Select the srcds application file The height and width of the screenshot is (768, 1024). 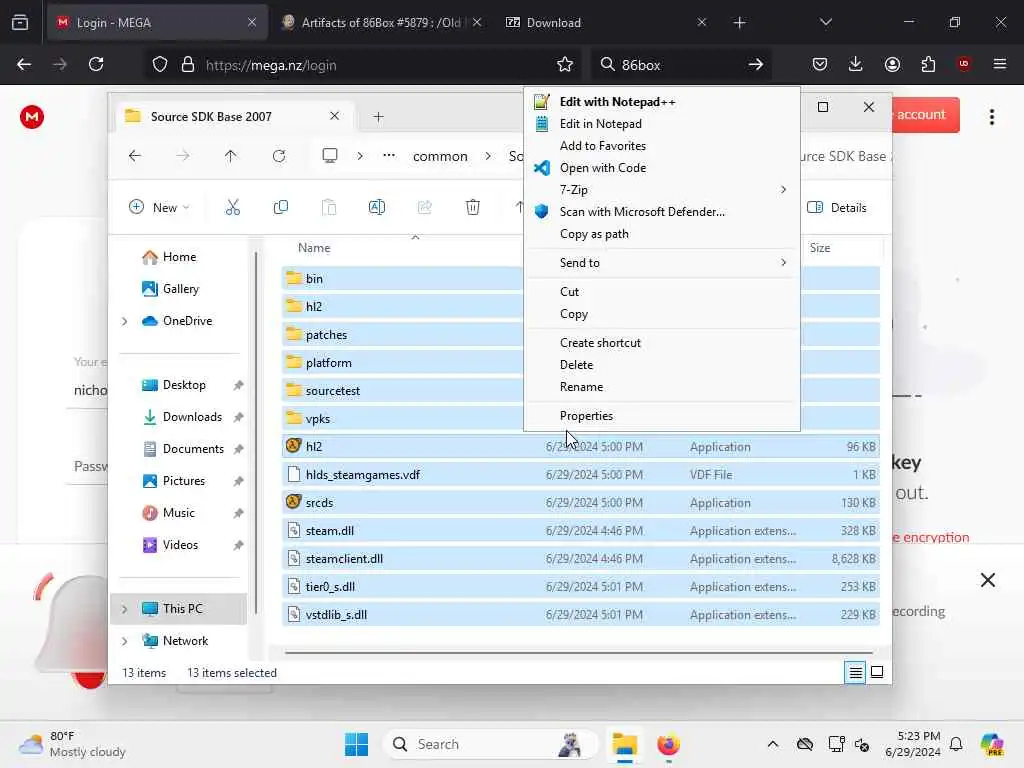tap(581, 503)
